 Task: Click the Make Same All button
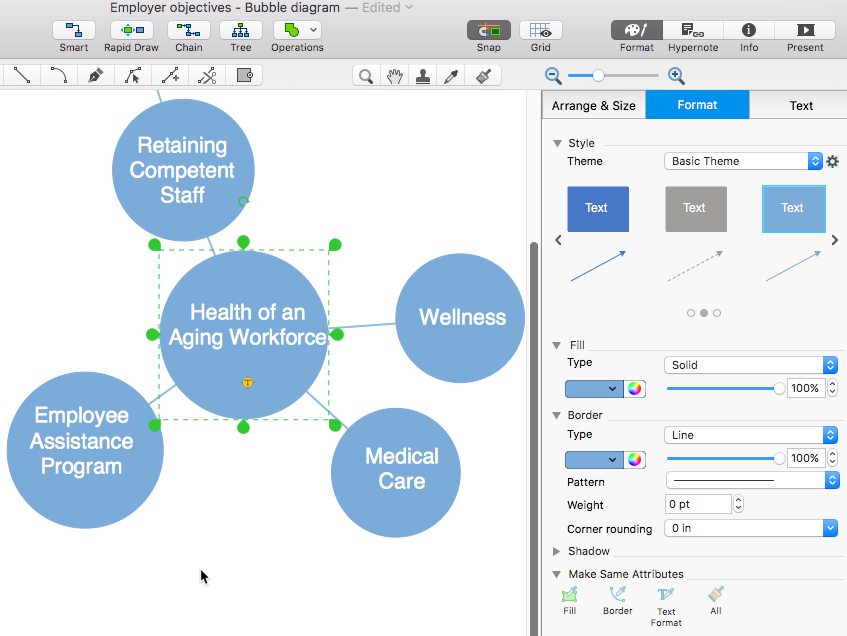716,601
